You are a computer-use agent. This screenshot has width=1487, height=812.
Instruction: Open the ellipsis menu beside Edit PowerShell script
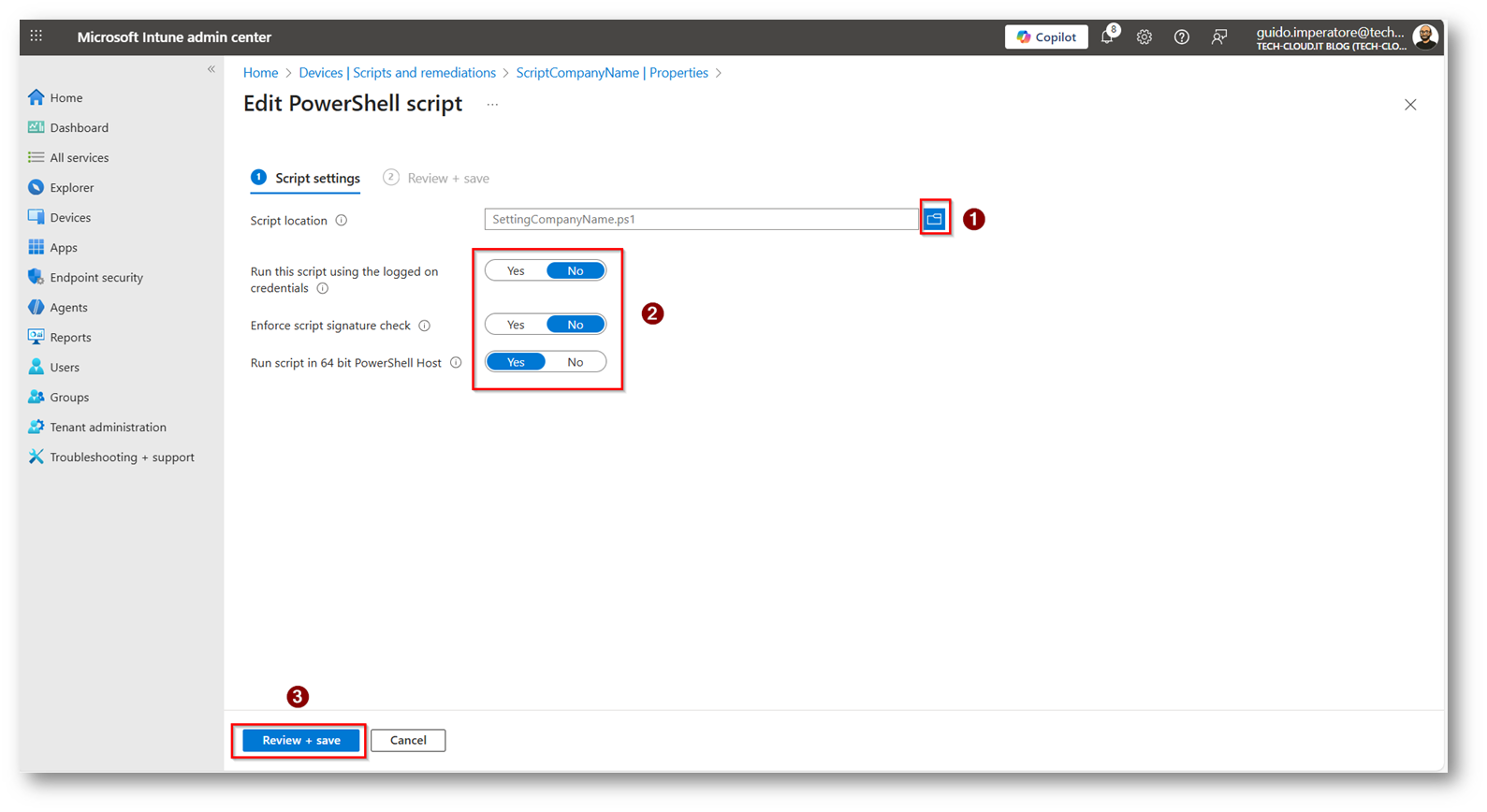492,105
